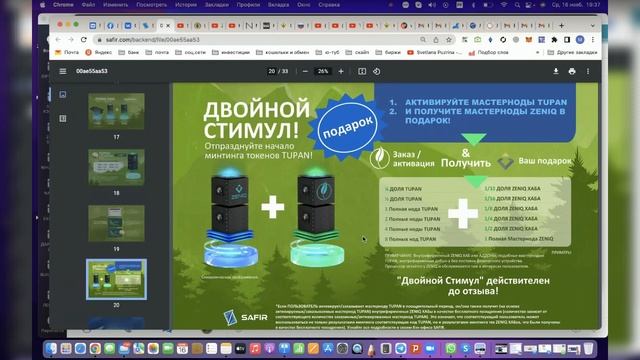Select page 19 thumbnail

116,223
